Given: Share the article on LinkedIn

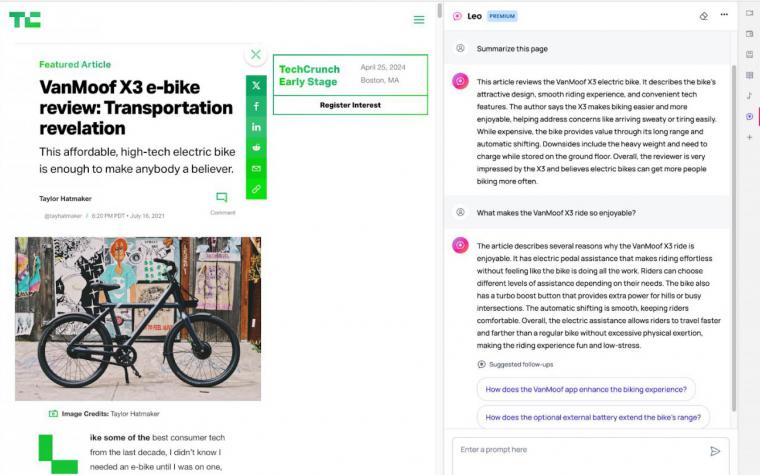Looking at the screenshot, I should [256, 127].
